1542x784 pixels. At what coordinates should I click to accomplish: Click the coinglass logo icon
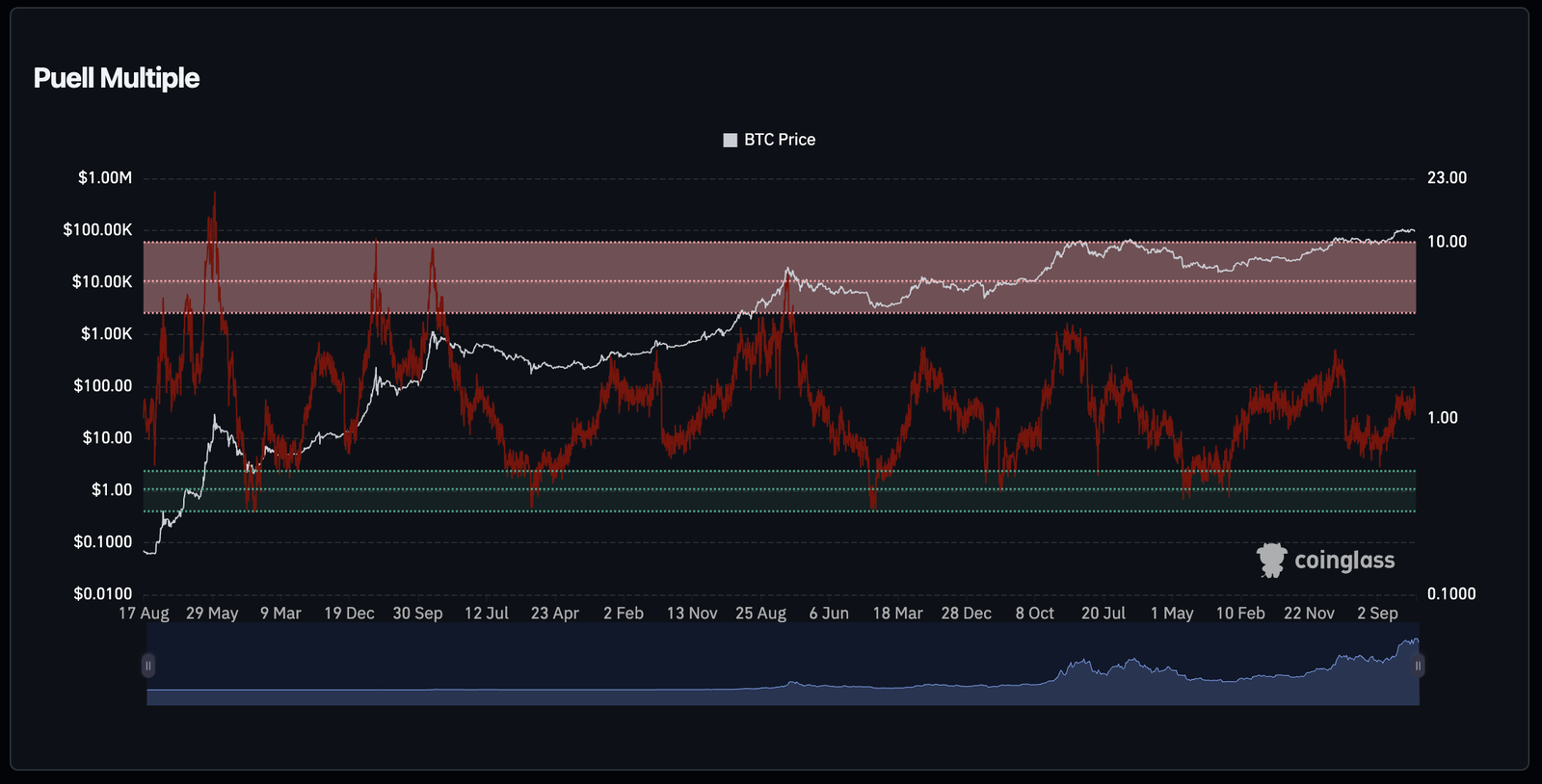click(1271, 560)
